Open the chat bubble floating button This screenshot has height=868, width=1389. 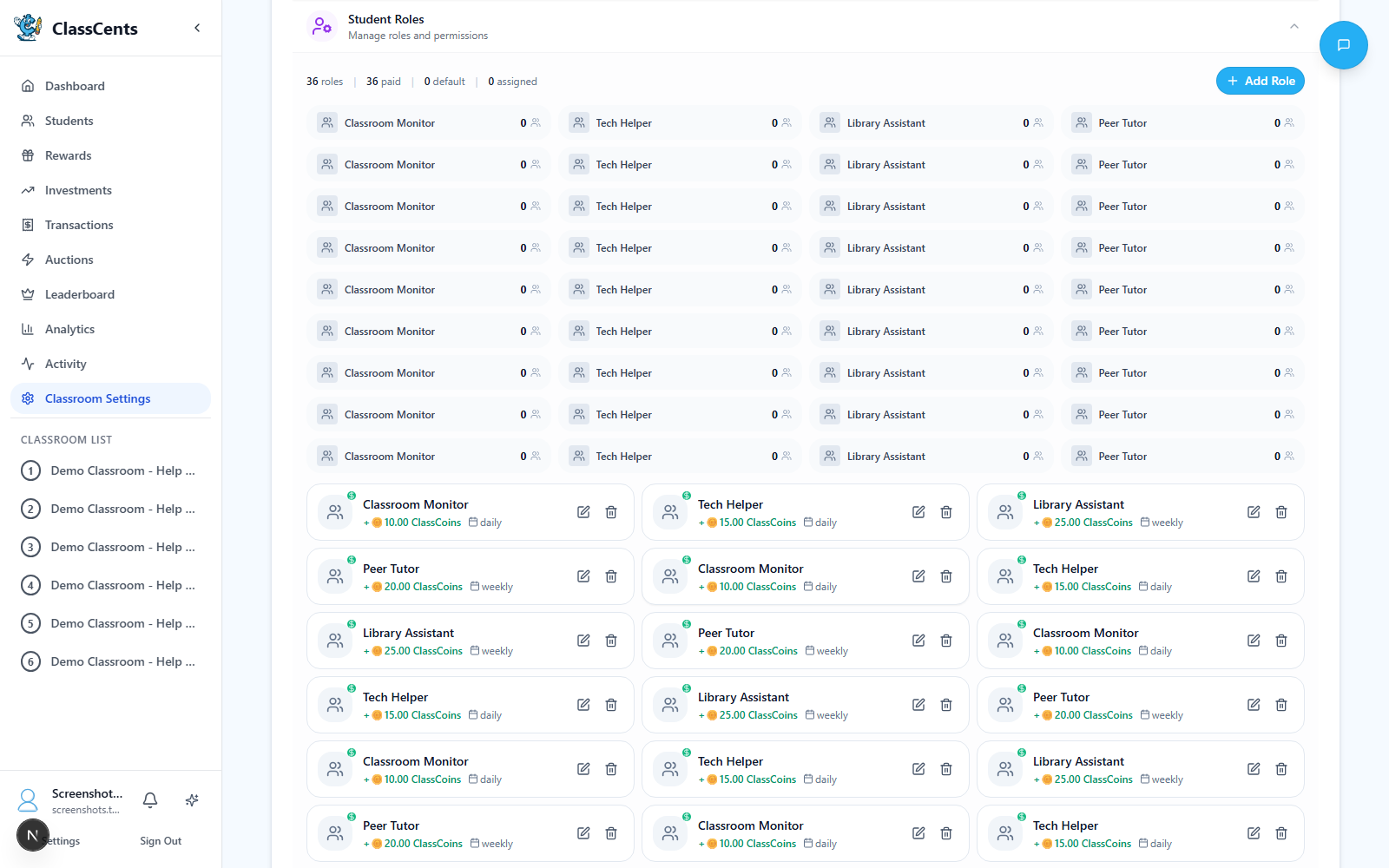1344,45
